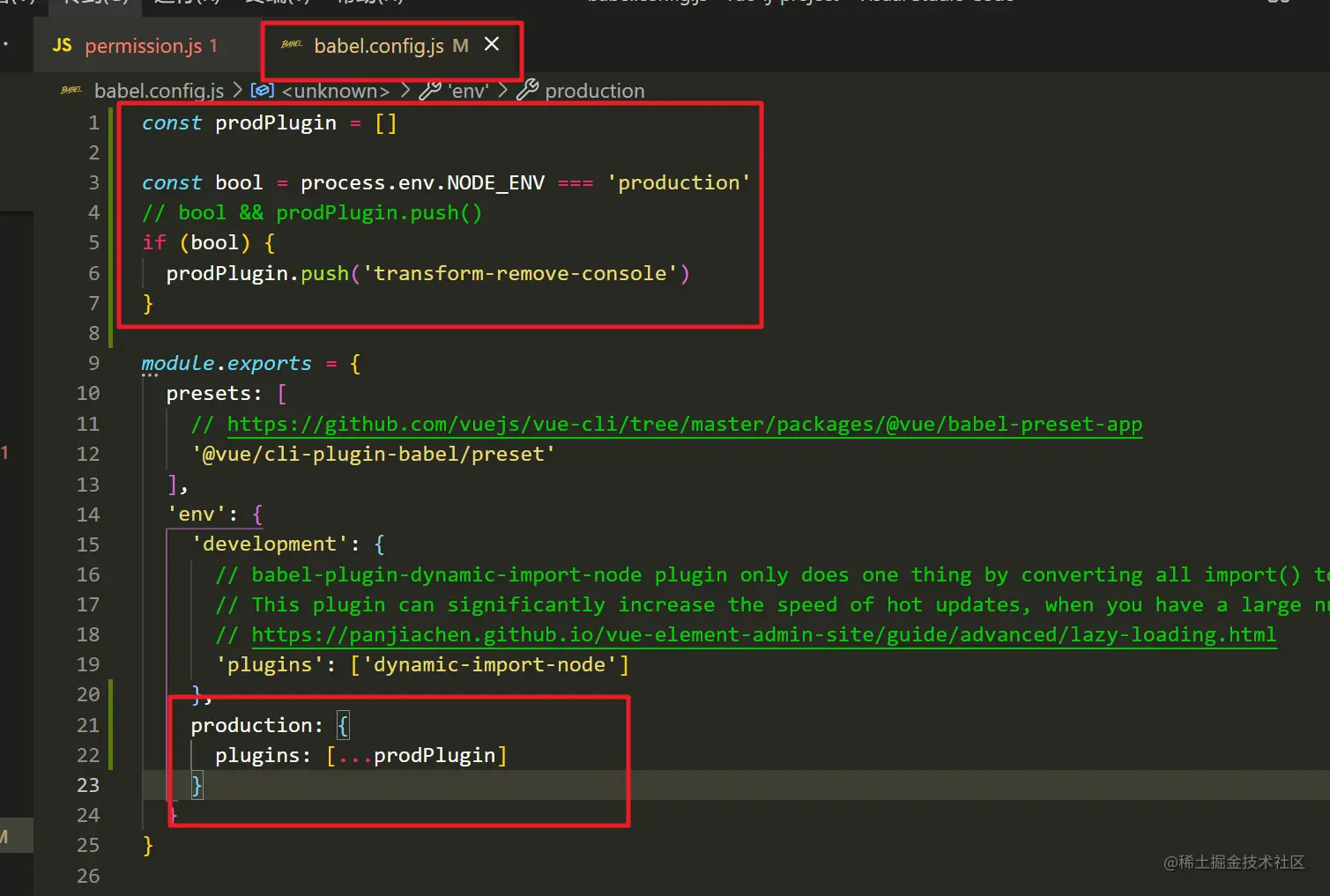Click the '// bool && prodPlugin.push()' comment

click(x=312, y=213)
